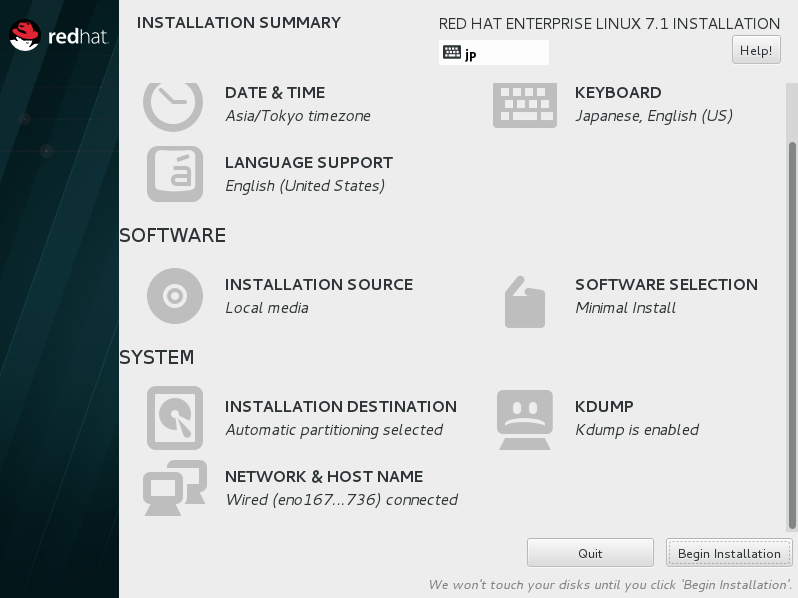Open DATE & TIME settings label
The image size is (798, 598).
pyautogui.click(x=275, y=93)
